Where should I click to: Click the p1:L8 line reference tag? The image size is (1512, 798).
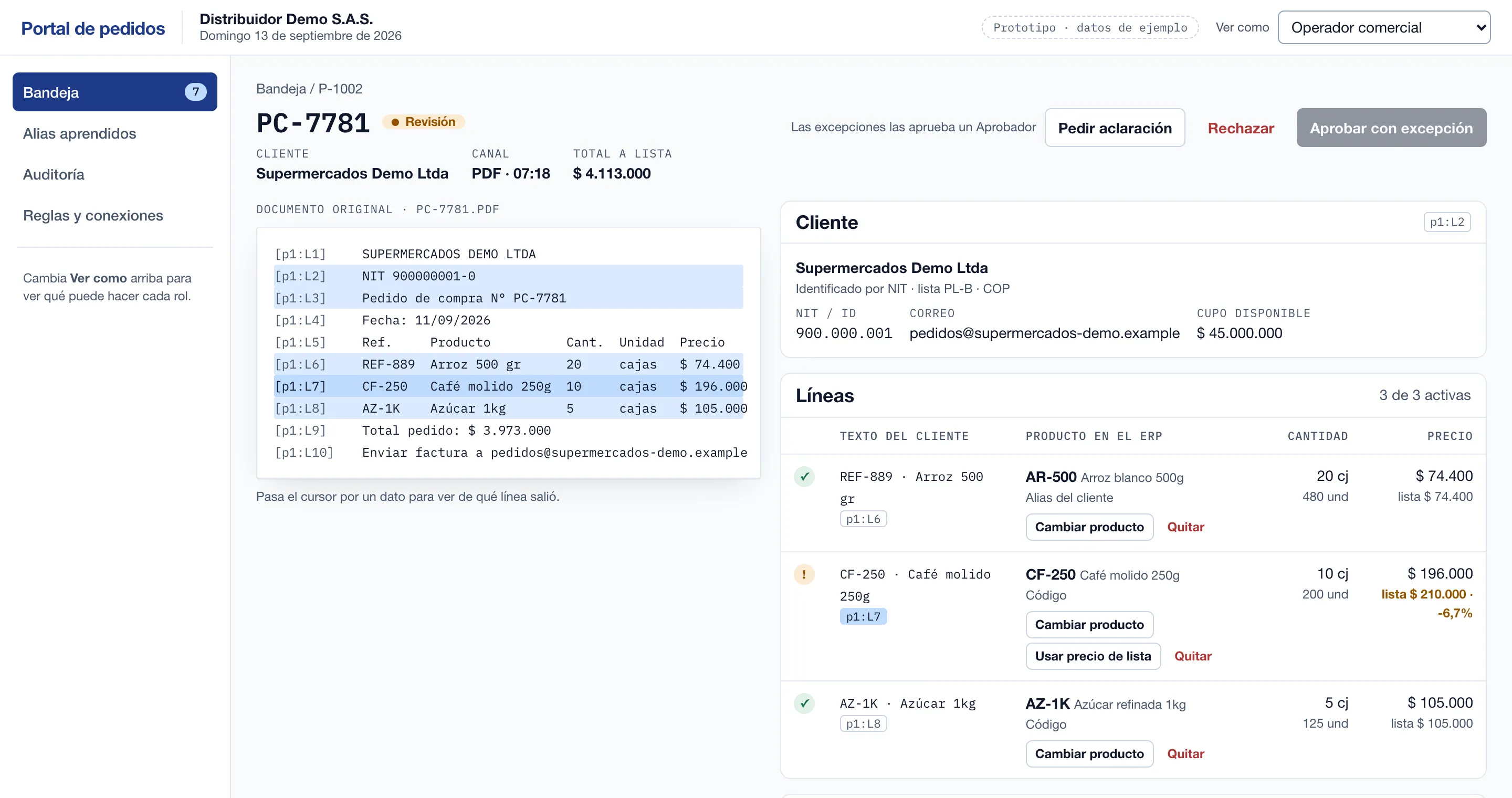click(863, 723)
